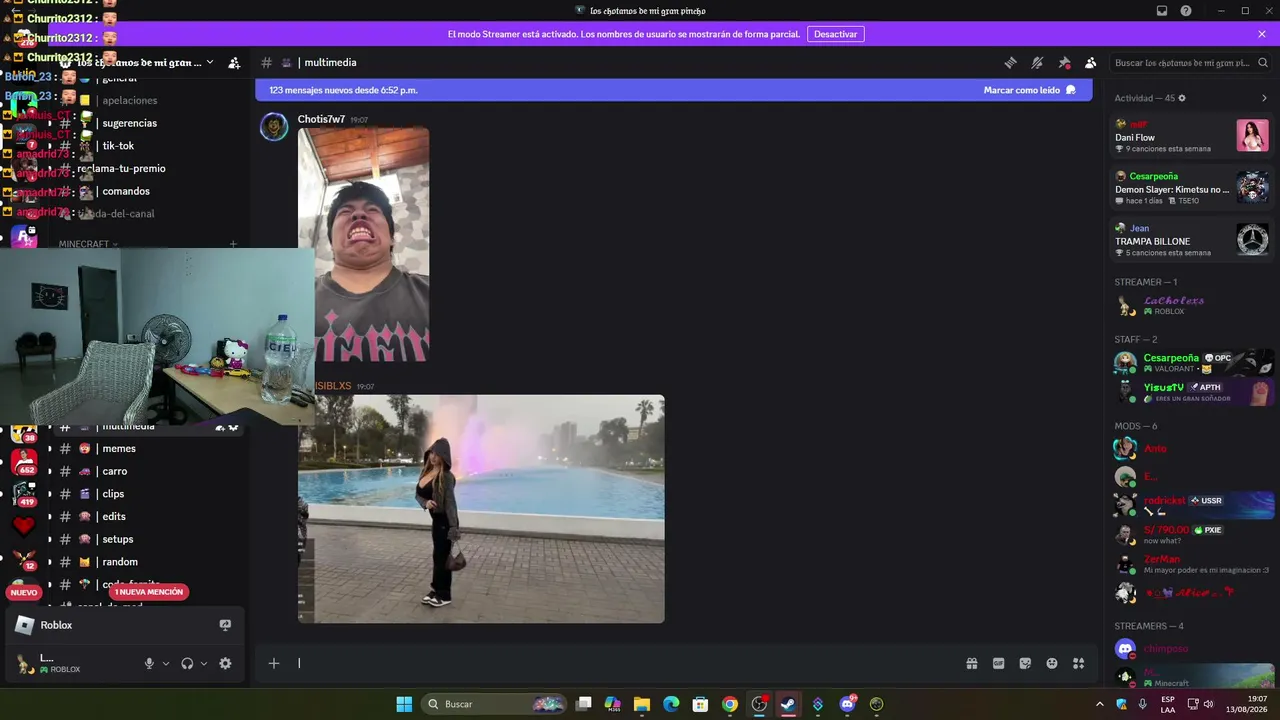Open the Dani Flow activity card
This screenshot has height=720, width=1280.
pyautogui.click(x=1192, y=136)
